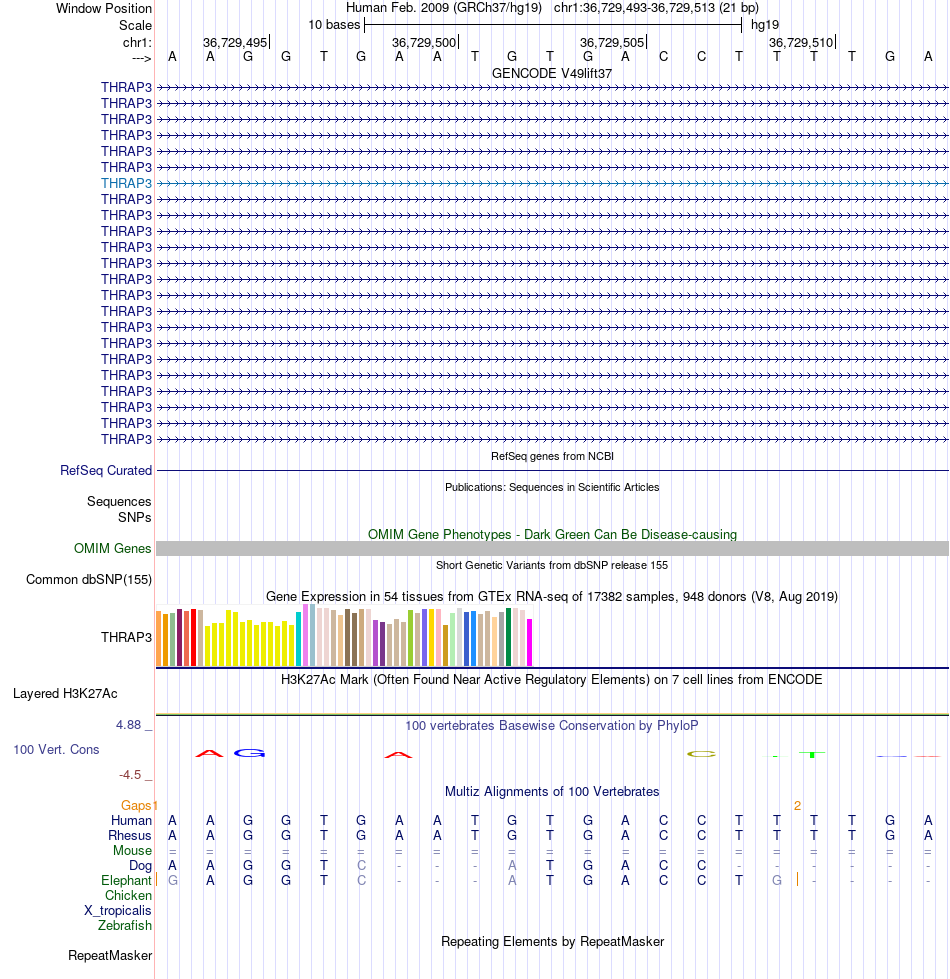Viewport: 950px width, 979px height.
Task: Click the "Dog" alignment row label
Action: pos(140,866)
